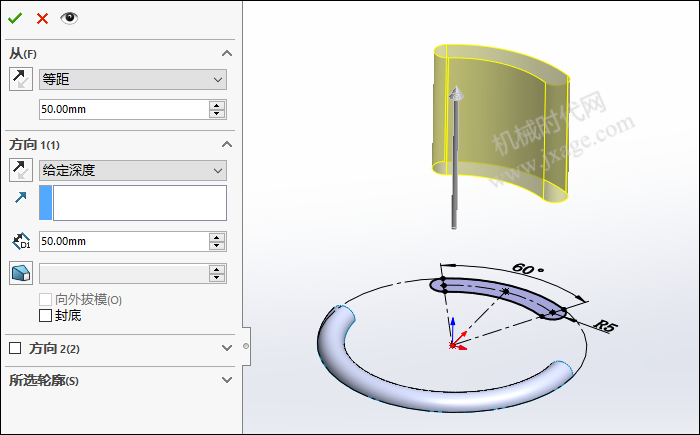Collapse the 从(F) section
Image resolution: width=700 pixels, height=435 pixels.
(227, 54)
